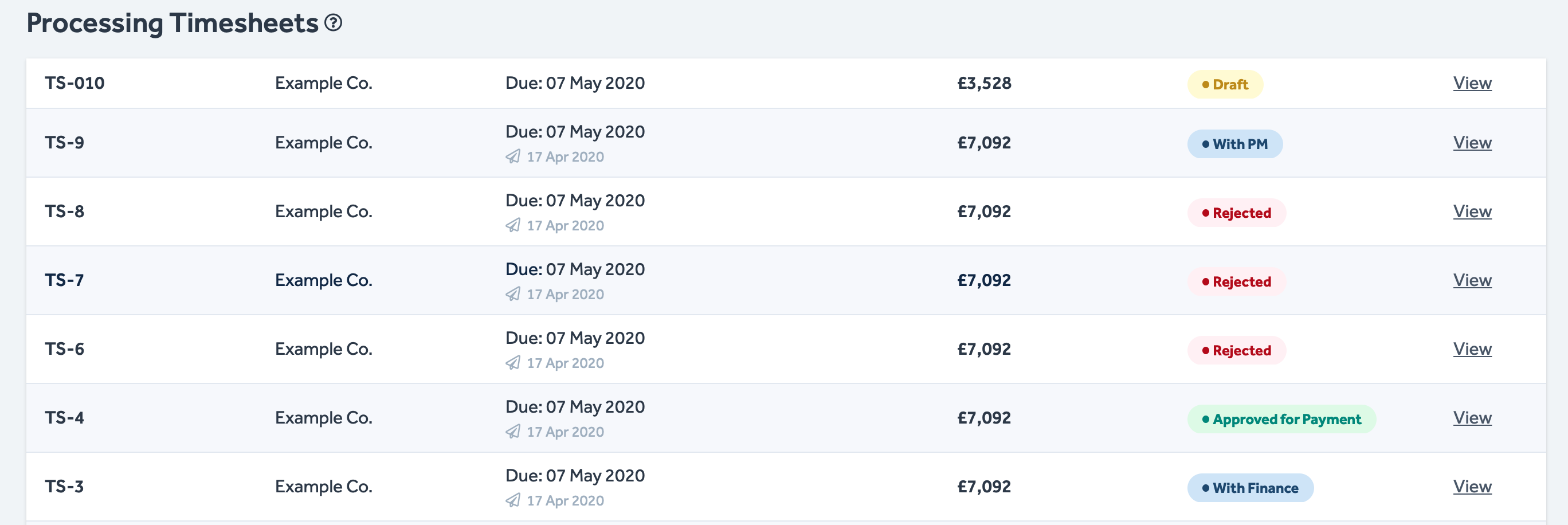This screenshot has height=525, width=1568.
Task: Click the sent paper plane icon for TS-7
Action: click(x=513, y=294)
